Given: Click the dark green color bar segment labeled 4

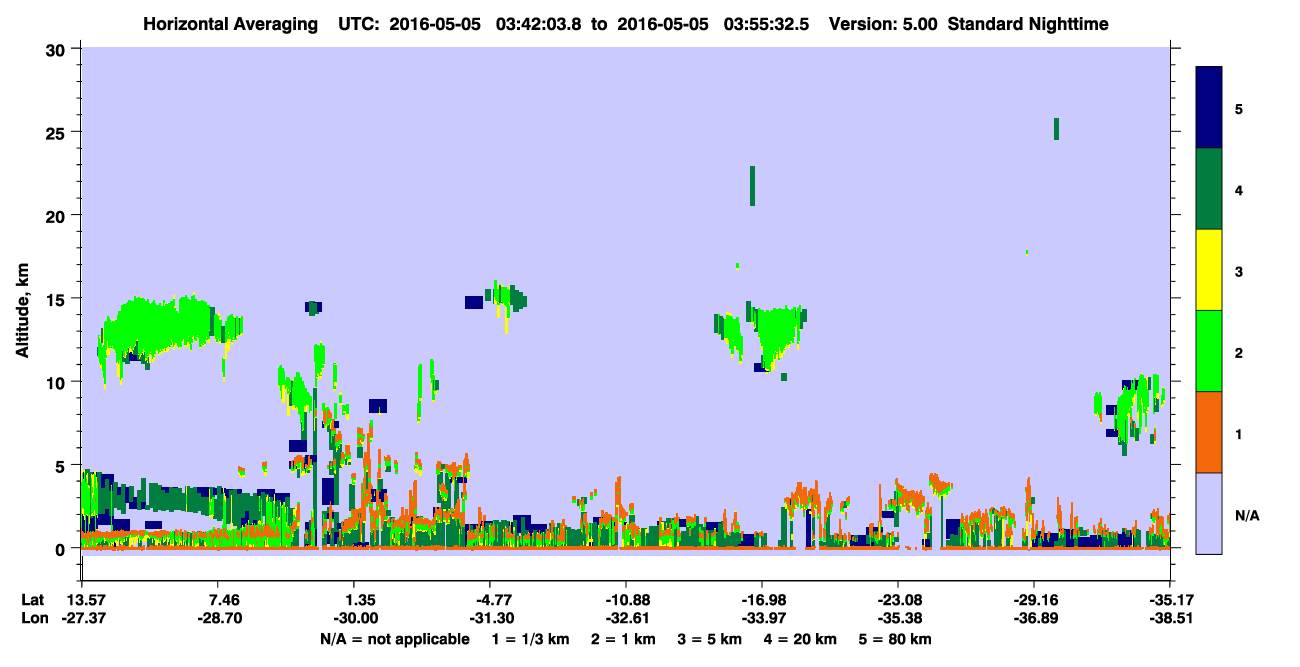Looking at the screenshot, I should [1209, 189].
